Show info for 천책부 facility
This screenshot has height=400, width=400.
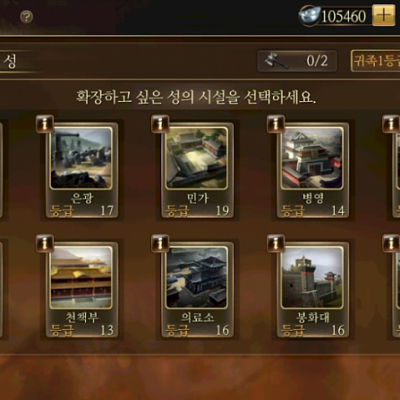pyautogui.click(x=45, y=243)
